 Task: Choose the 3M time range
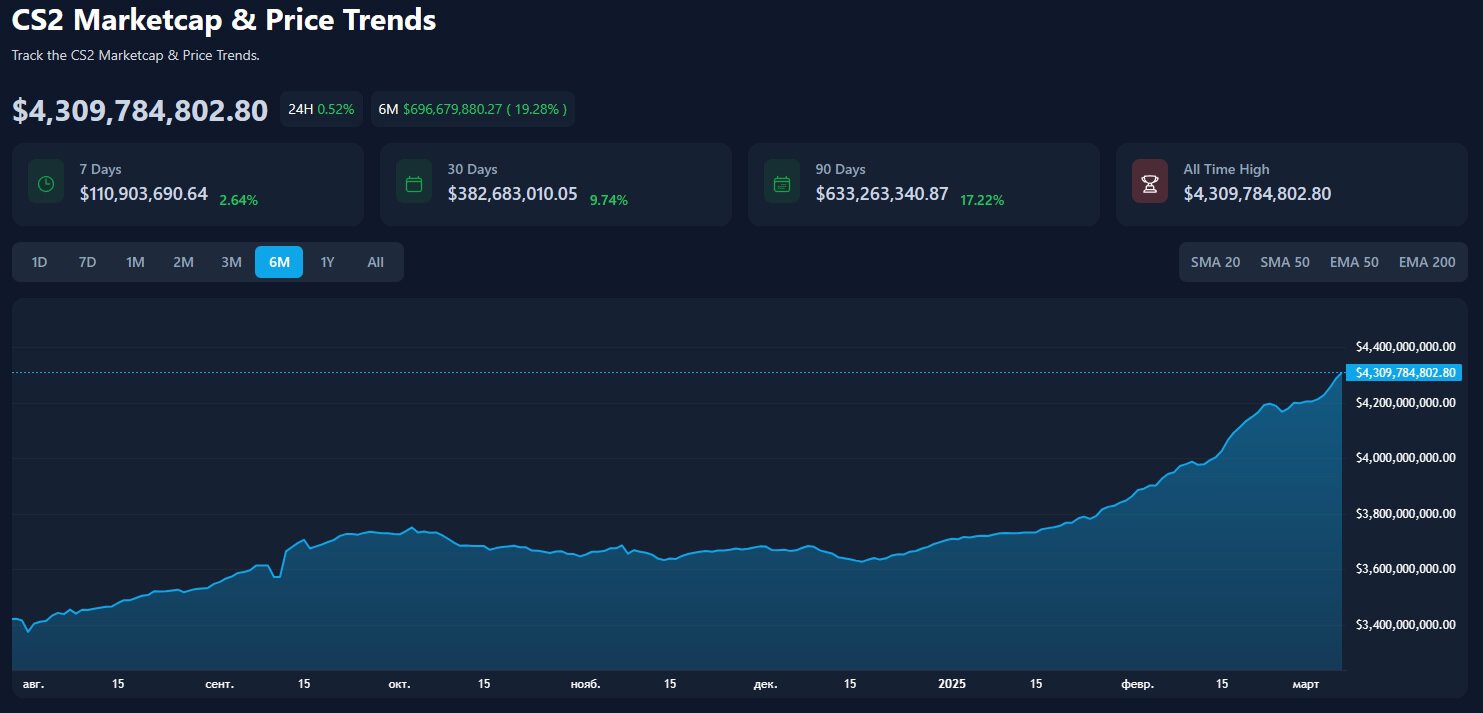click(231, 262)
